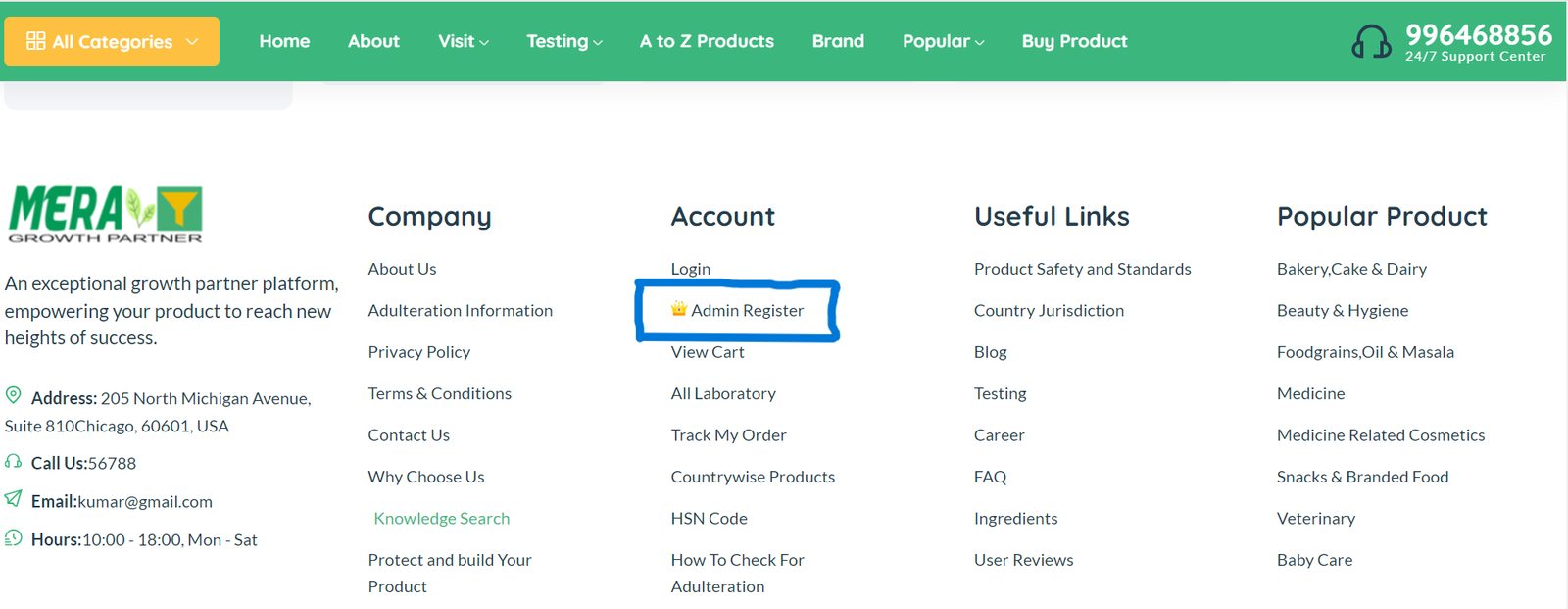Select Buy Product in the navbar

click(1074, 41)
